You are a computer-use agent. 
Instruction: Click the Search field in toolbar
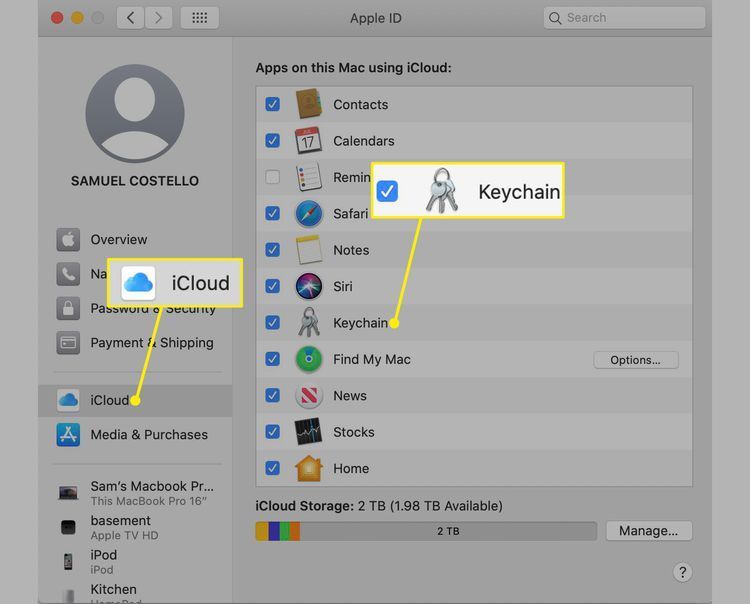625,18
